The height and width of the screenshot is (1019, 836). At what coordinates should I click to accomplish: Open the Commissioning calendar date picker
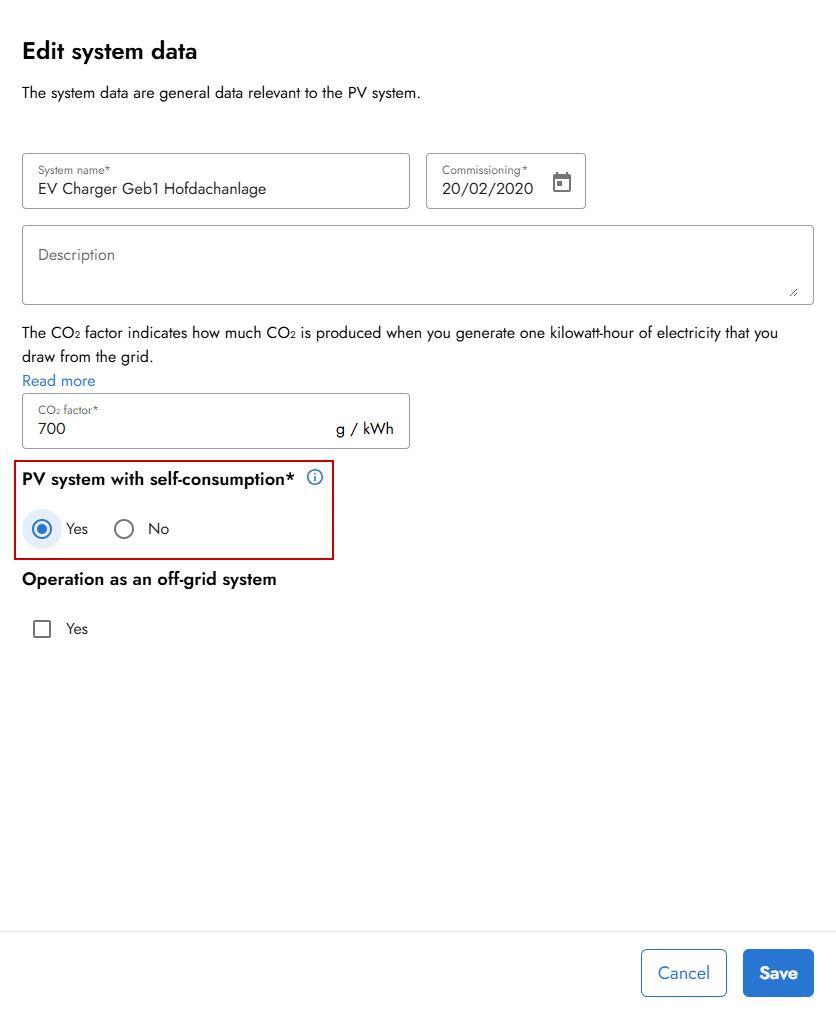[x=562, y=182]
